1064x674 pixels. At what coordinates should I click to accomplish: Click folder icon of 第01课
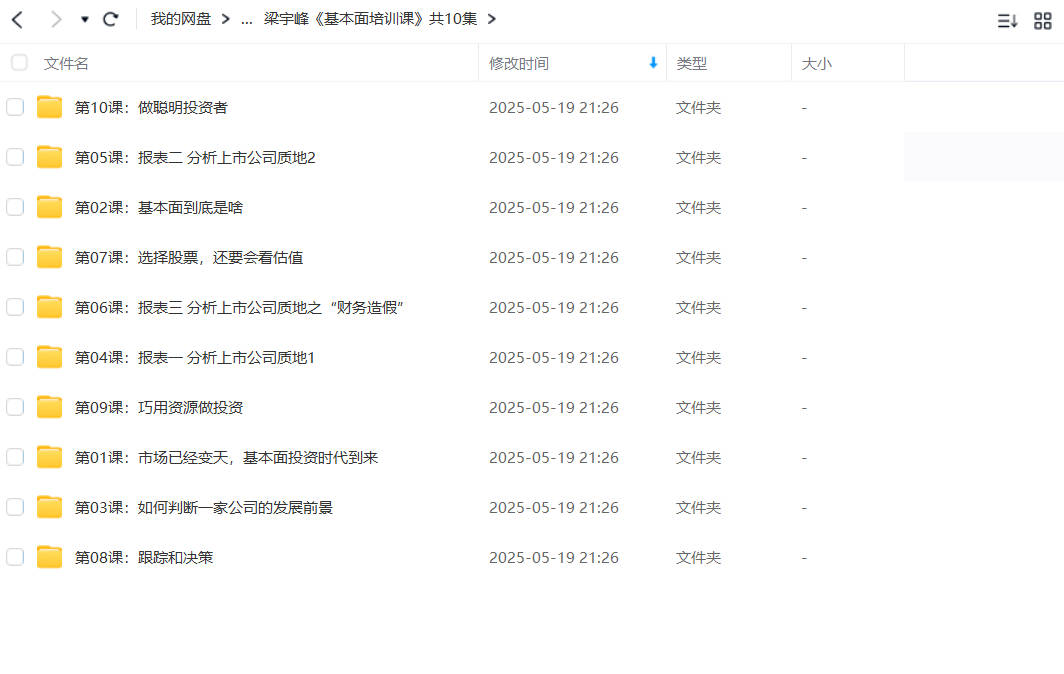(x=50, y=457)
